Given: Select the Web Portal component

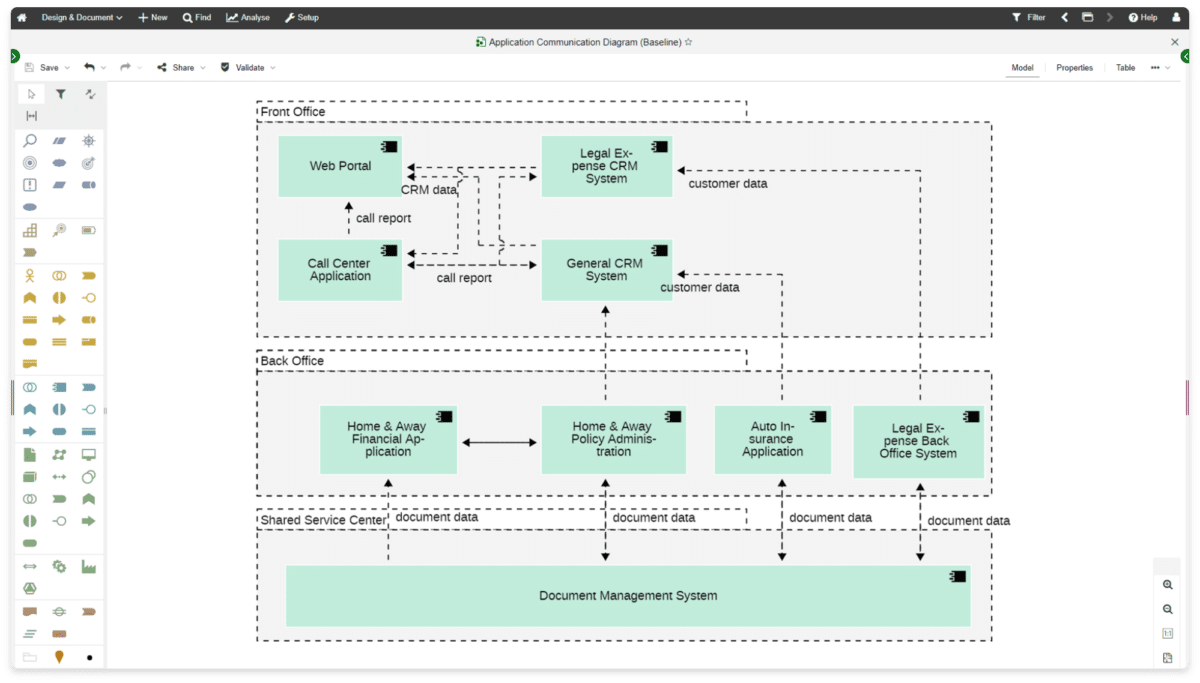Looking at the screenshot, I should tap(340, 166).
